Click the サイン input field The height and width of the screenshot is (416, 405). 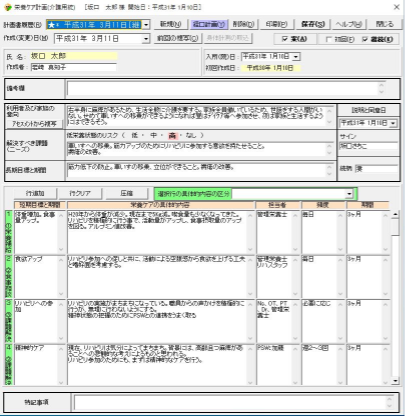click(369, 146)
